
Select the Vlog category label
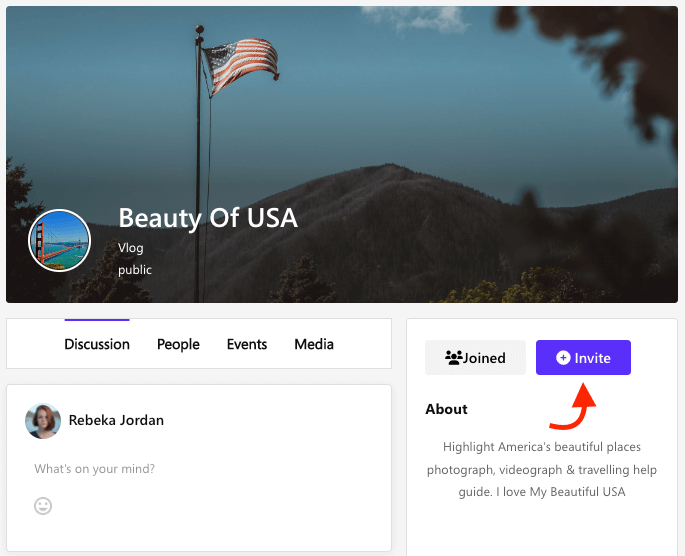[131, 248]
